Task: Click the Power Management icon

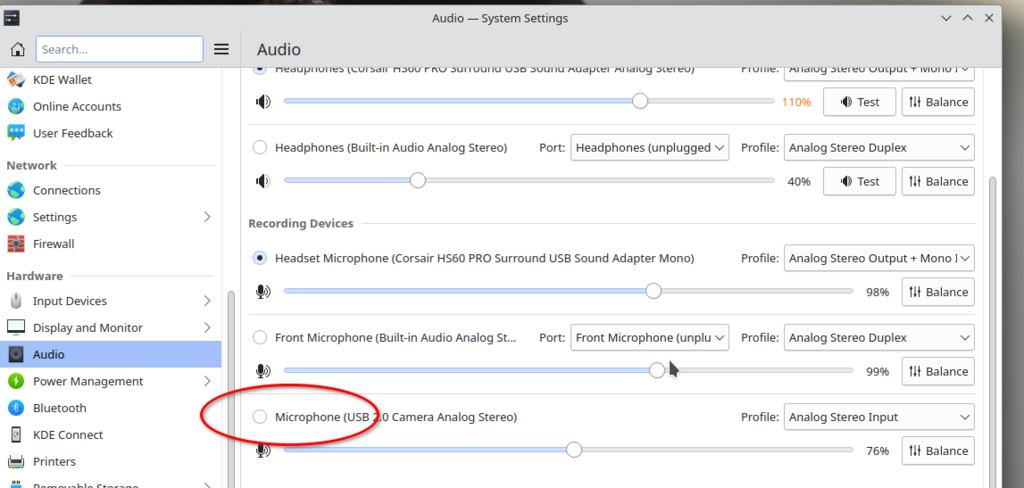Action: 16,382
